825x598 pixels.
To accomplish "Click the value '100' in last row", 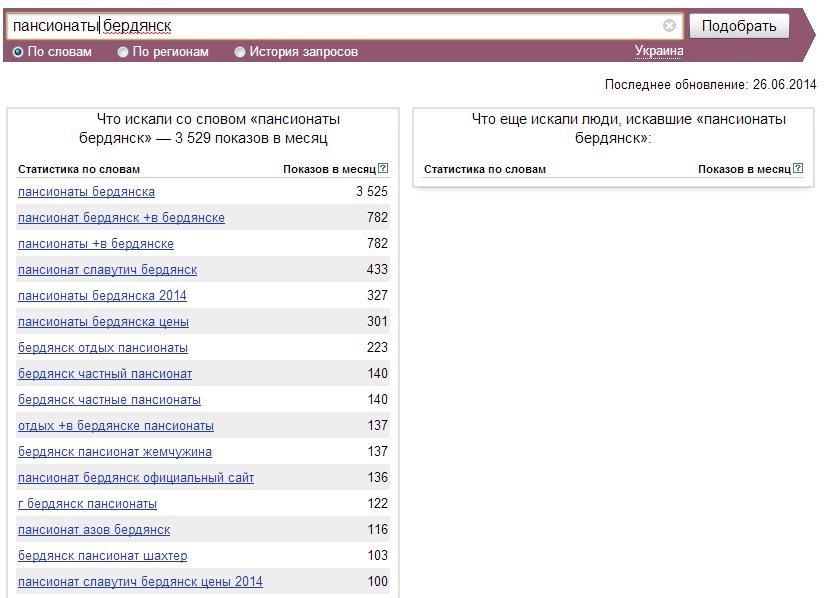I will [x=377, y=582].
